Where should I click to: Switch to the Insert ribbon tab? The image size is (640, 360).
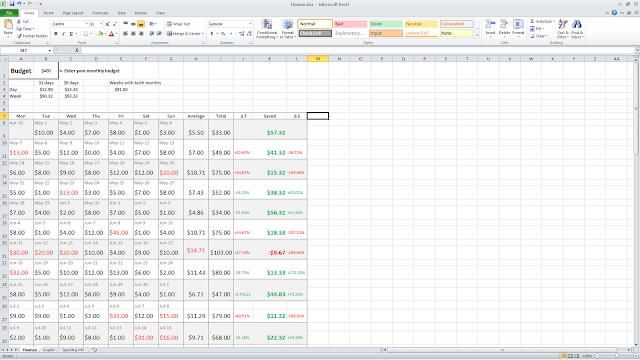pyautogui.click(x=48, y=13)
